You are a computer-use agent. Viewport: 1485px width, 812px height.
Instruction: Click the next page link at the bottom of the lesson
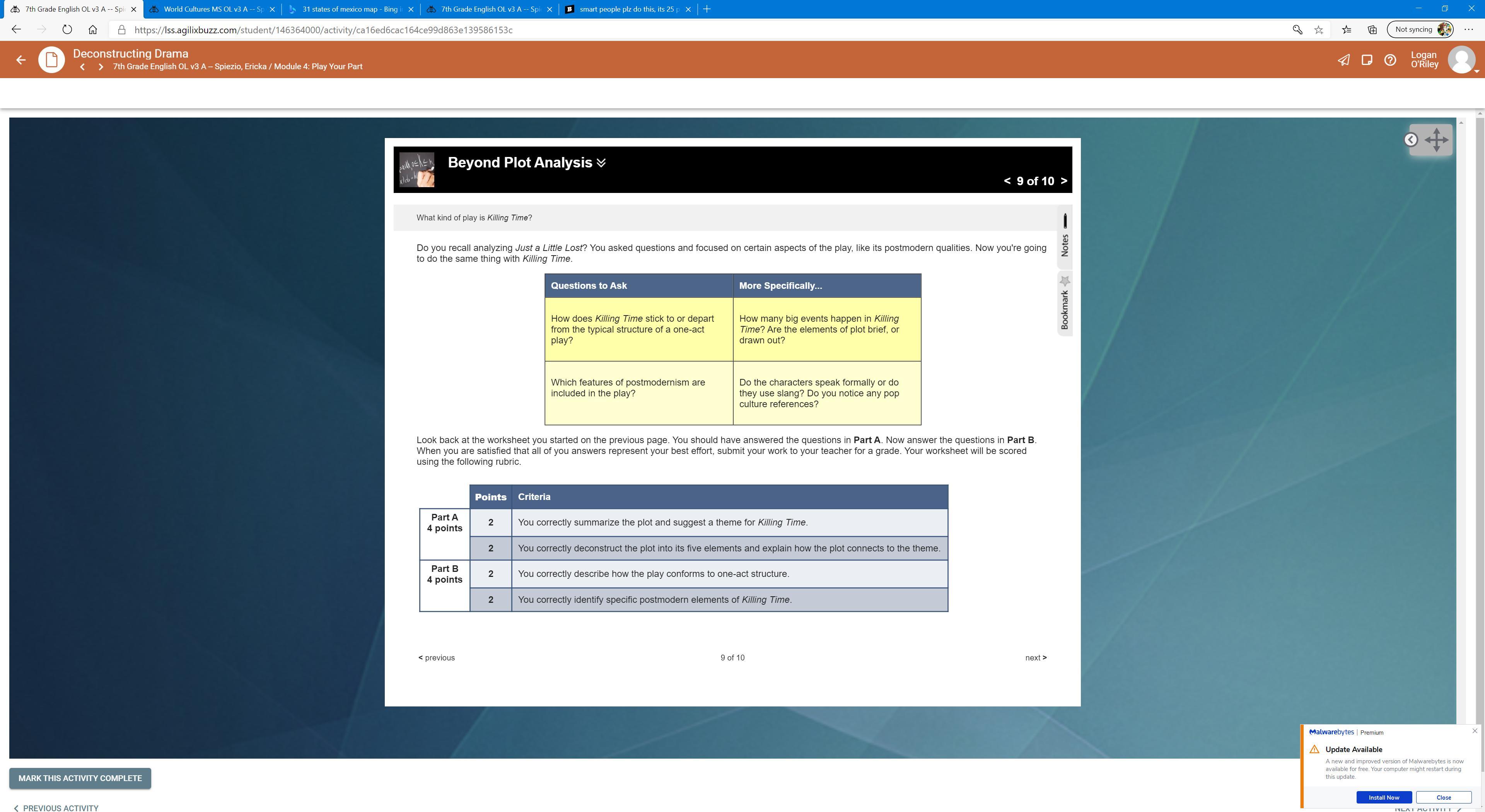tap(1035, 658)
